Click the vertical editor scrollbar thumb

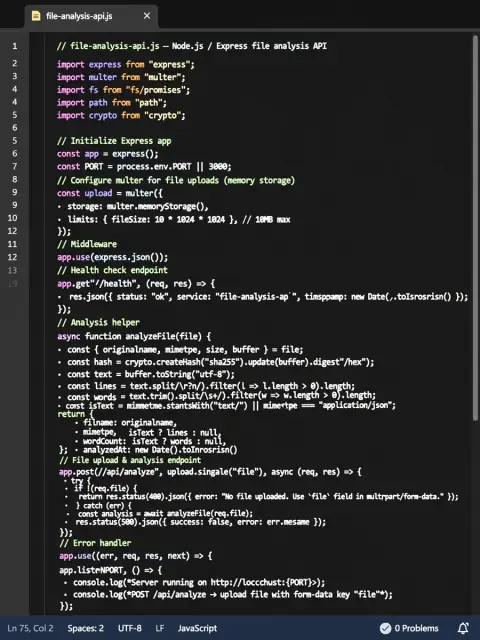click(x=475, y=228)
